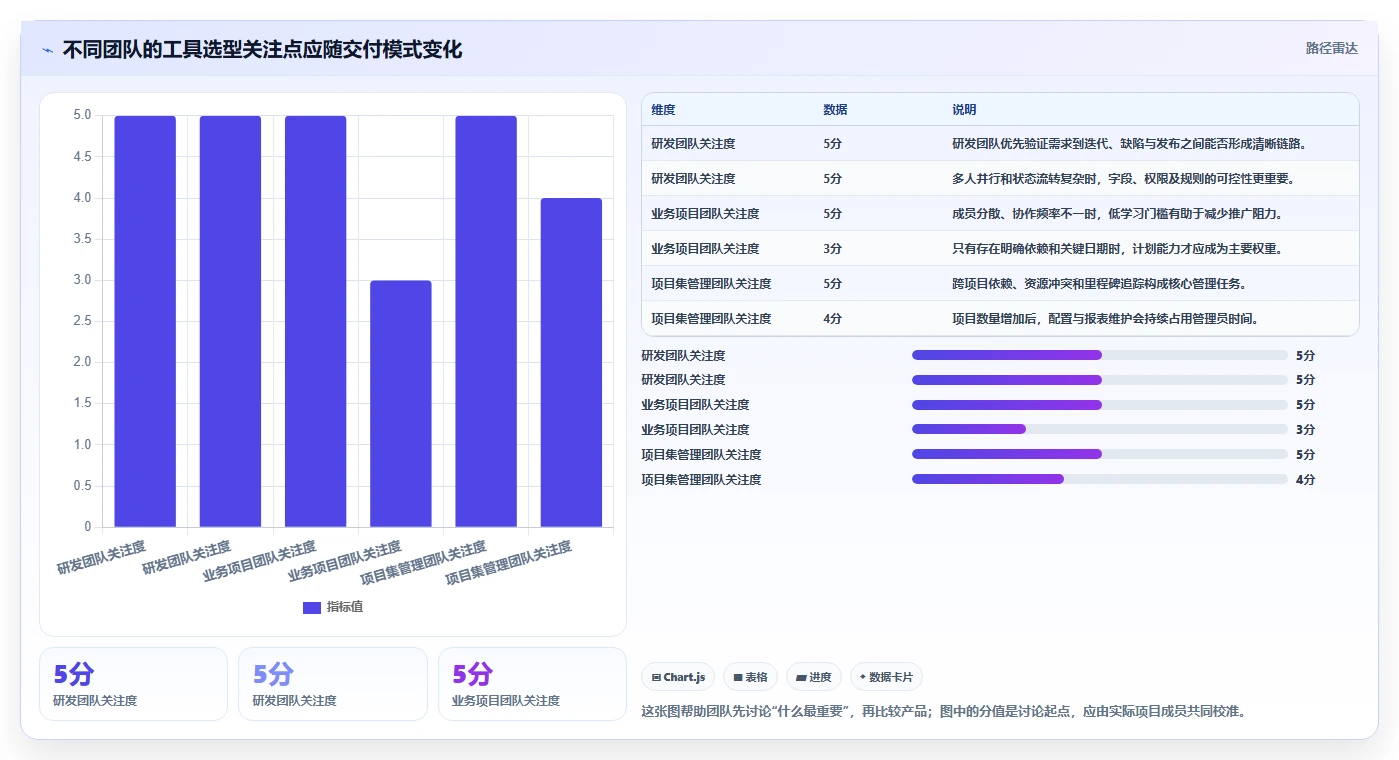Click the description 项目数量增加后，配置与报表维护会持续占用管理员时间
The width and height of the screenshot is (1399, 760).
(x=1105, y=319)
